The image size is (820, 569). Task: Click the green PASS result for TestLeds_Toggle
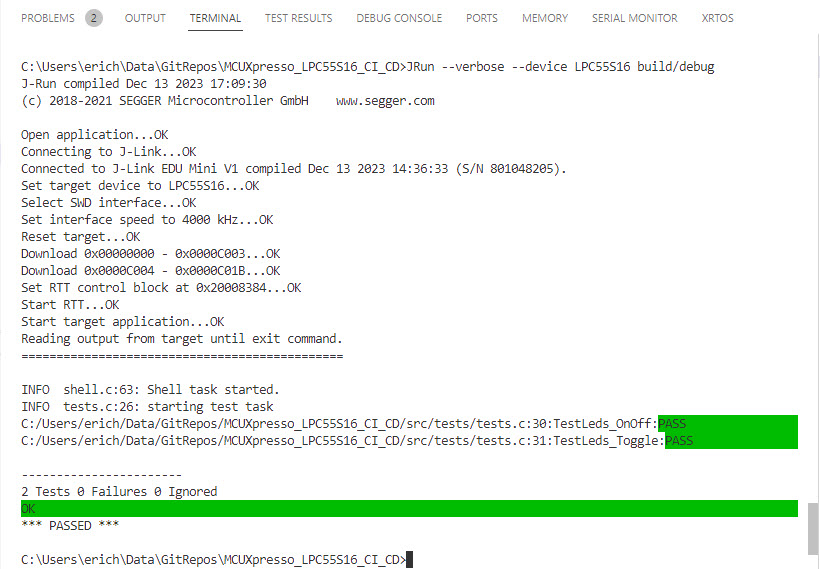[679, 441]
